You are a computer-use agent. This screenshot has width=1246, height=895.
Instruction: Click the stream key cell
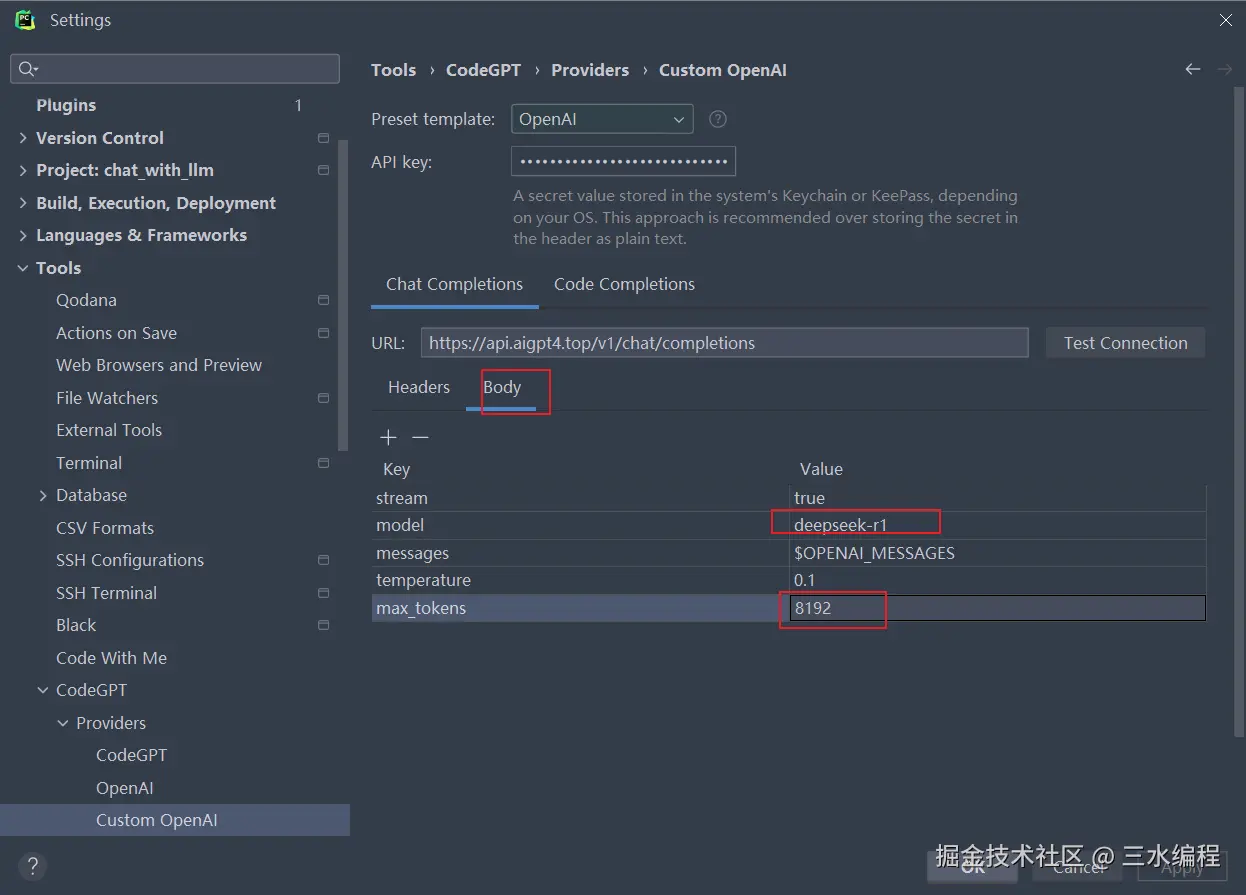[x=580, y=498]
